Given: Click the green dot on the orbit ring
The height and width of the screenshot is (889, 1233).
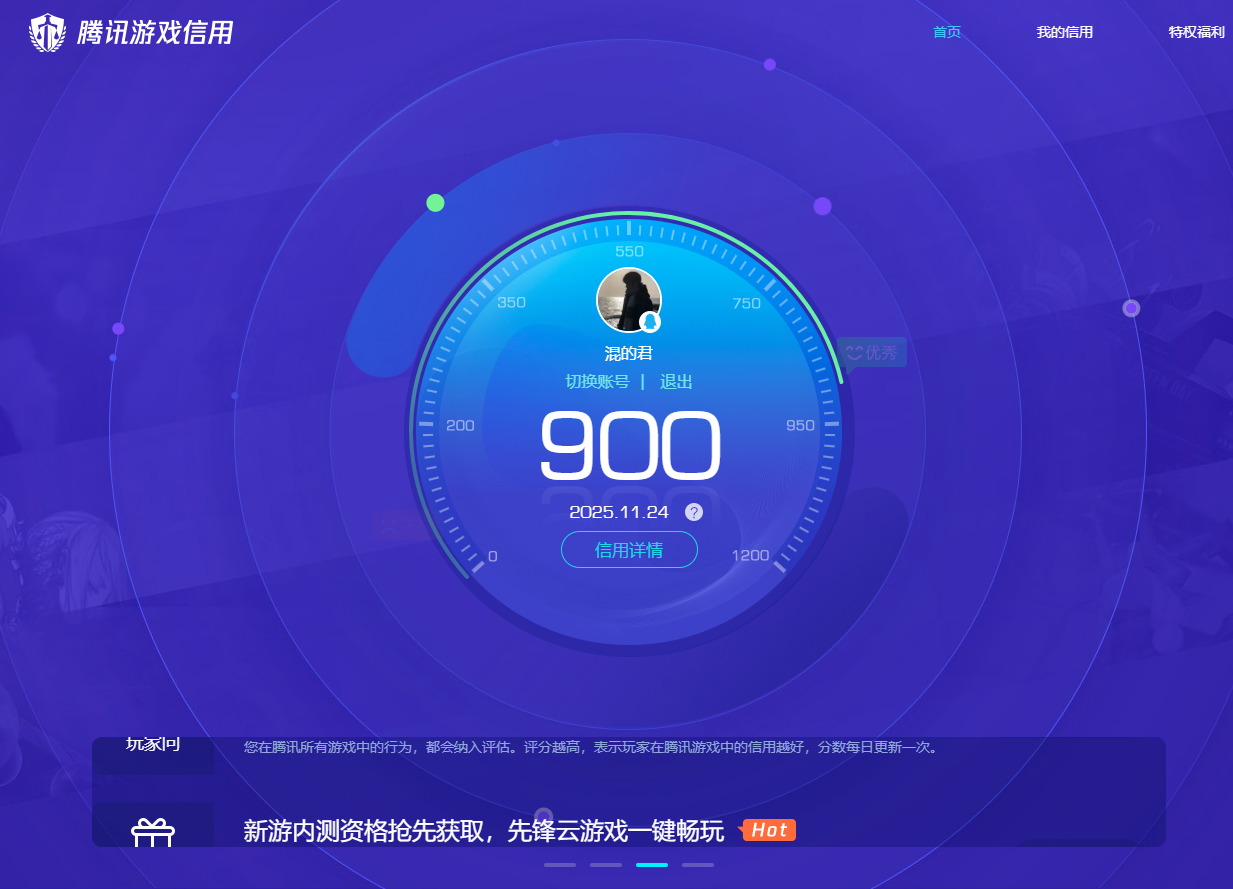Looking at the screenshot, I should click(435, 203).
